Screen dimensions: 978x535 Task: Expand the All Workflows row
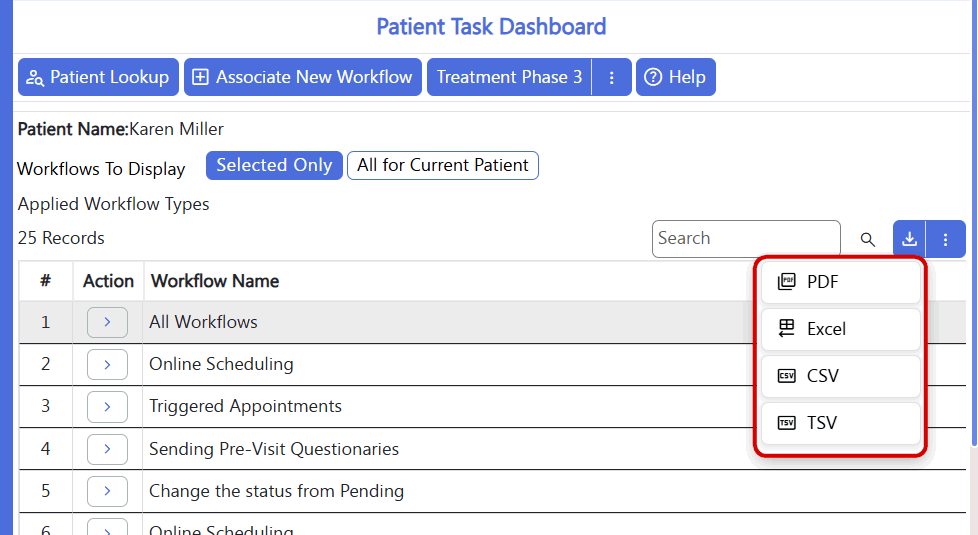[107, 322]
